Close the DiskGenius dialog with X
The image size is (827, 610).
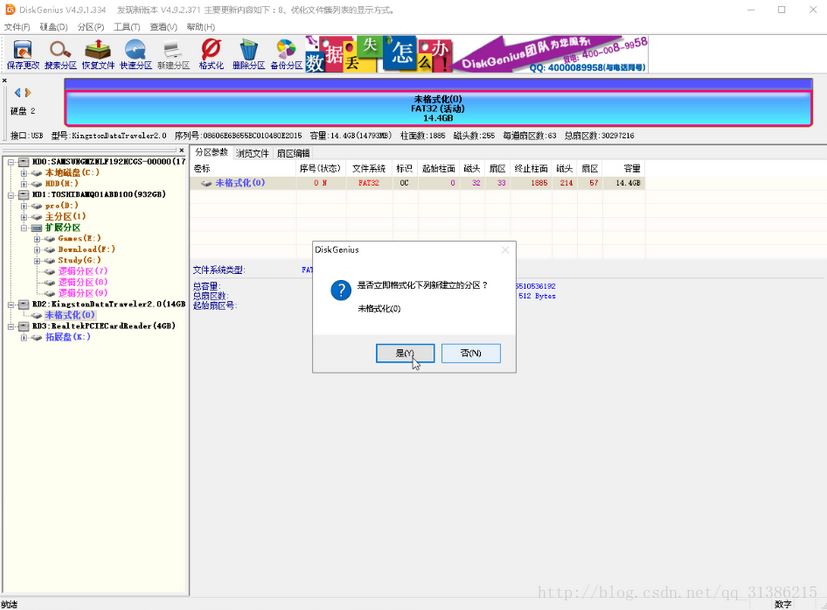(505, 250)
